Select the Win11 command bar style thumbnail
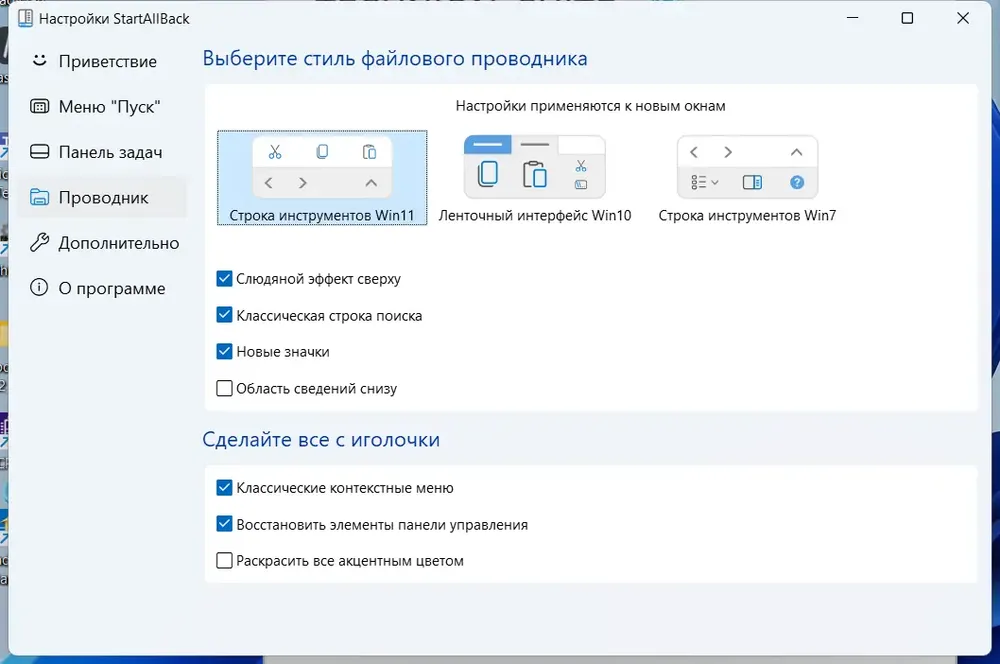 point(322,177)
